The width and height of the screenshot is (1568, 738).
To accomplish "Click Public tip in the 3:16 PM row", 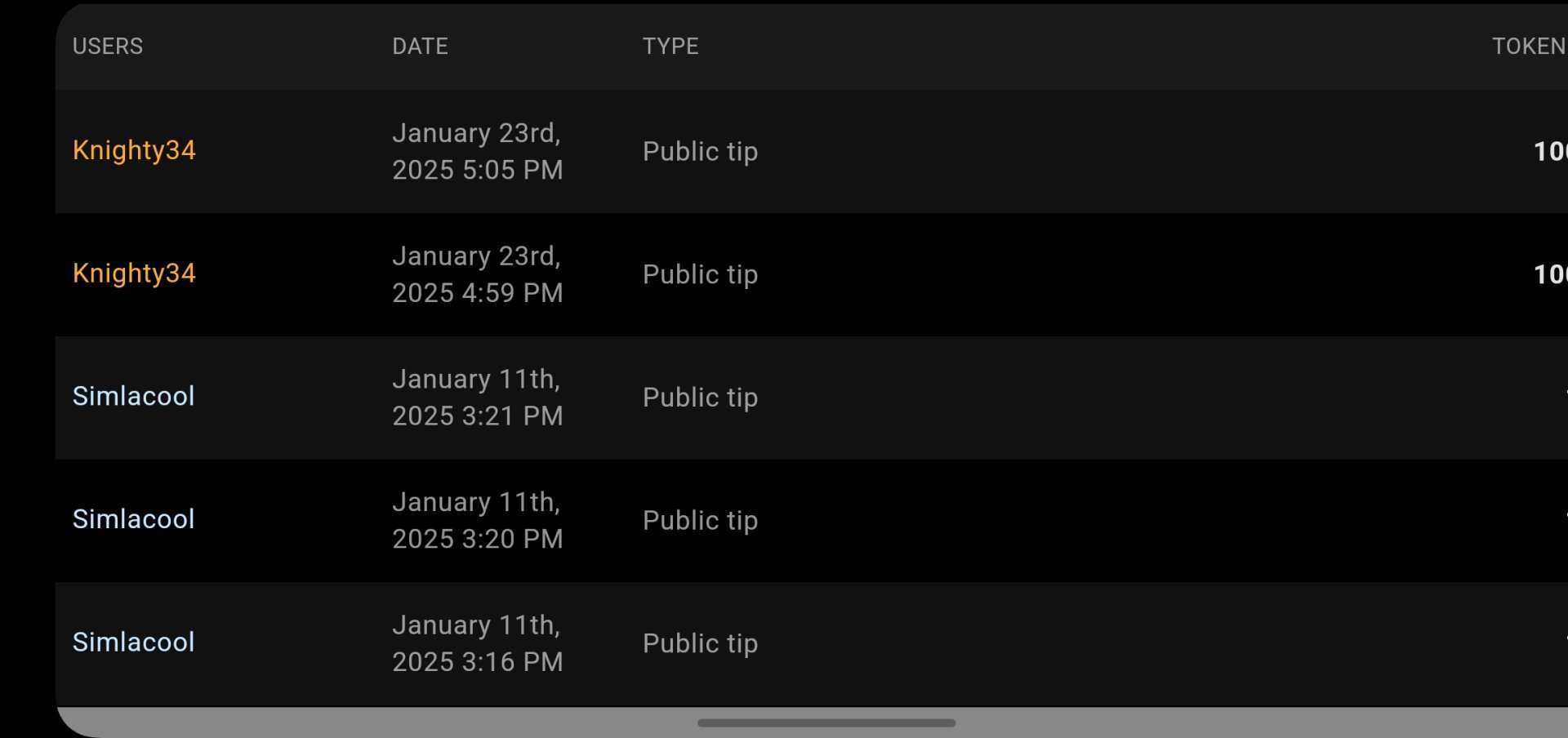I will (x=700, y=644).
